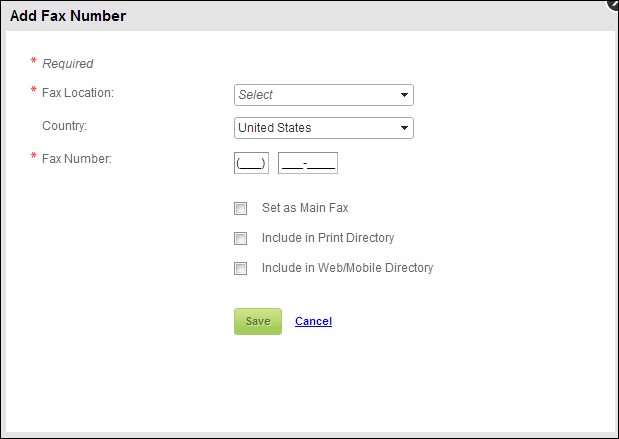Image resolution: width=619 pixels, height=439 pixels.
Task: Click the Fax Location dropdown arrow
Action: point(404,95)
